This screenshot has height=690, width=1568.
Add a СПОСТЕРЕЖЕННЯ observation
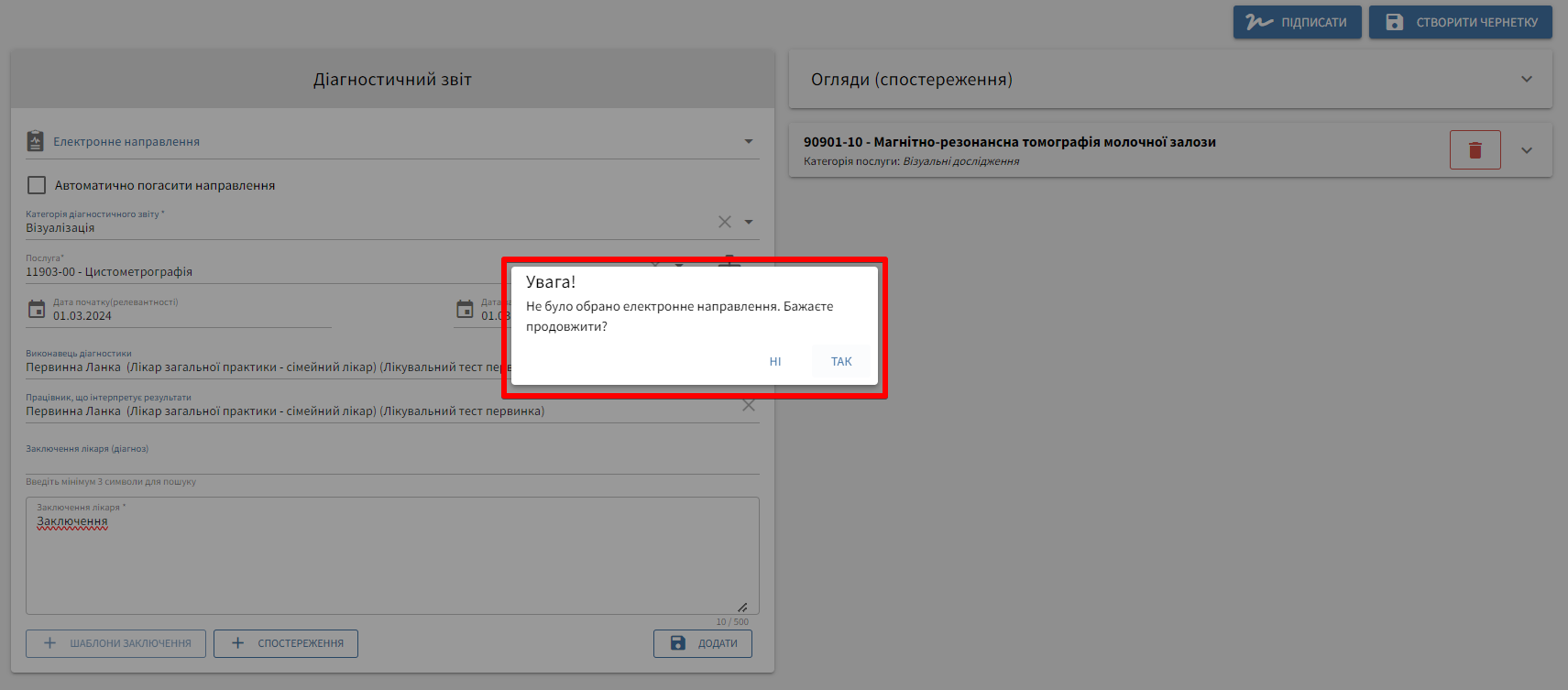[286, 643]
